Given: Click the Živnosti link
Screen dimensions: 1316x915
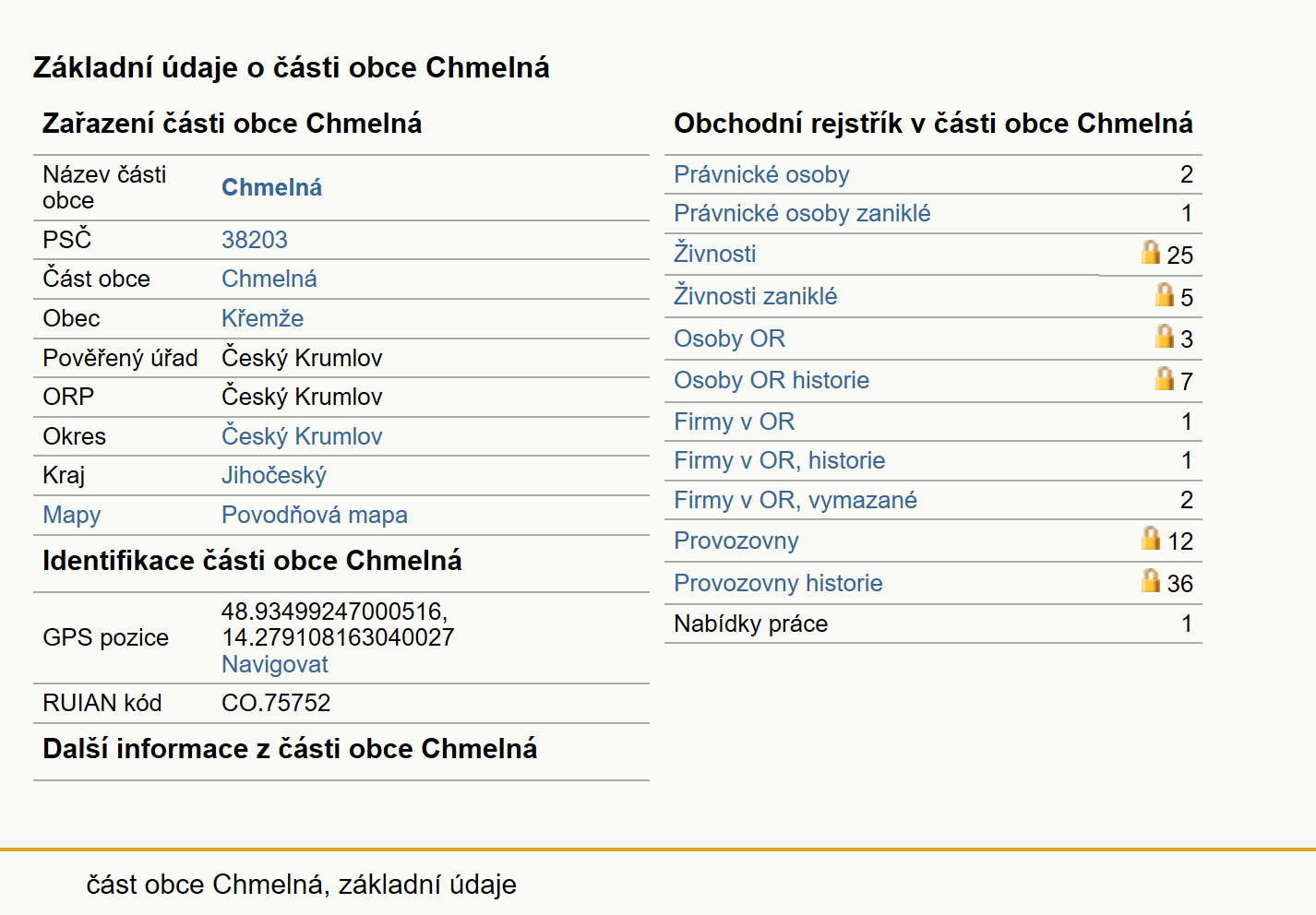Looking at the screenshot, I should tap(714, 254).
